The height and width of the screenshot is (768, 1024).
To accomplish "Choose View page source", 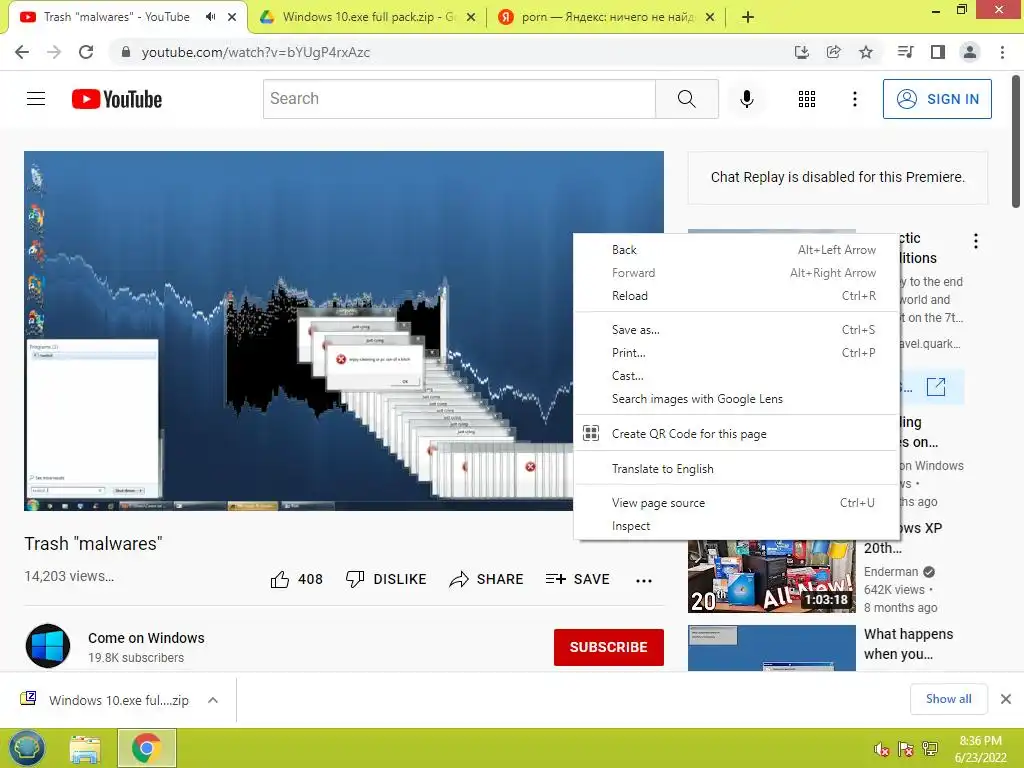I will coord(737,503).
